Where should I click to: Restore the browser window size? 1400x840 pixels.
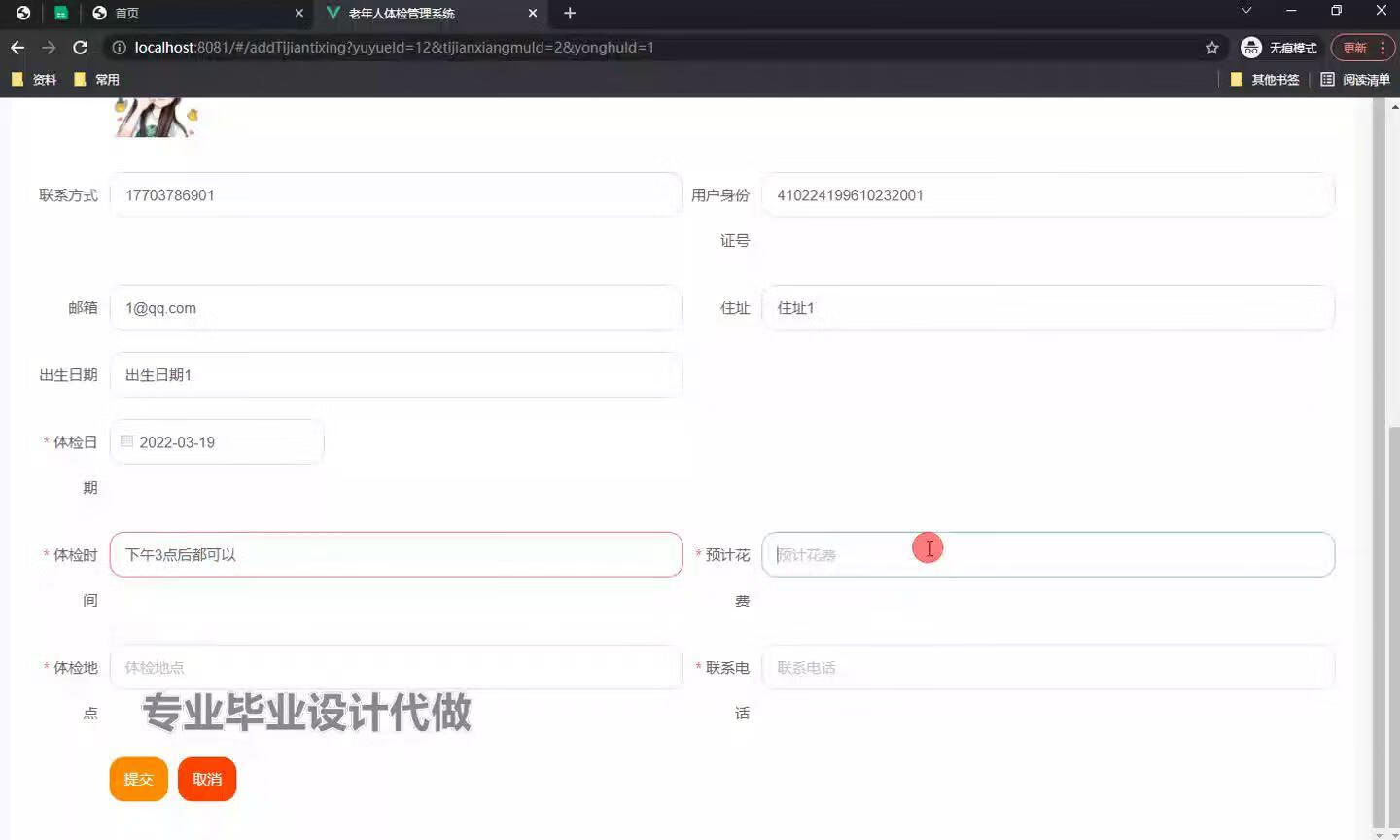coord(1336,11)
